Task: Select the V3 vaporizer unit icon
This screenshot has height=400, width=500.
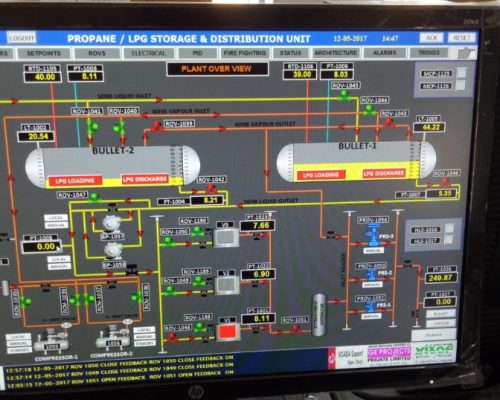Action: point(226,238)
